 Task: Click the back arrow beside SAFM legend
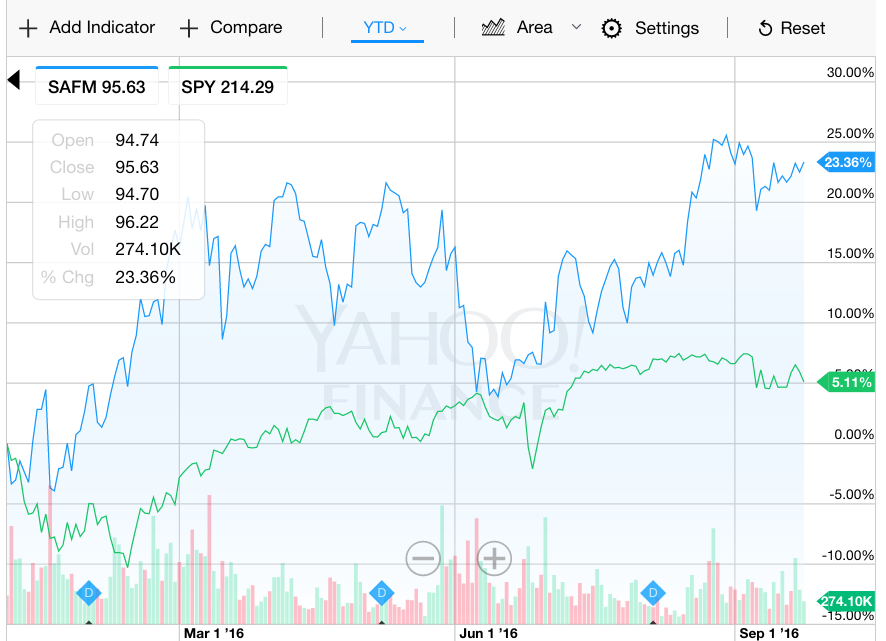pos(14,78)
